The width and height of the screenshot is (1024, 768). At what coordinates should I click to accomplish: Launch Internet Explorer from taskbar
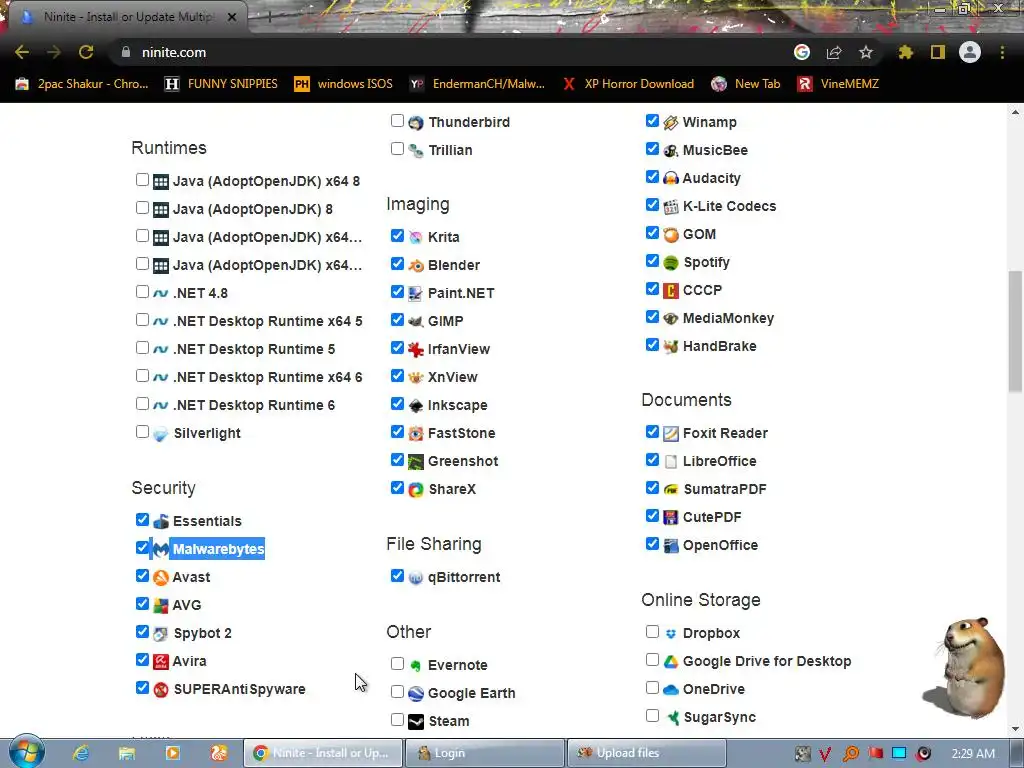[x=80, y=753]
